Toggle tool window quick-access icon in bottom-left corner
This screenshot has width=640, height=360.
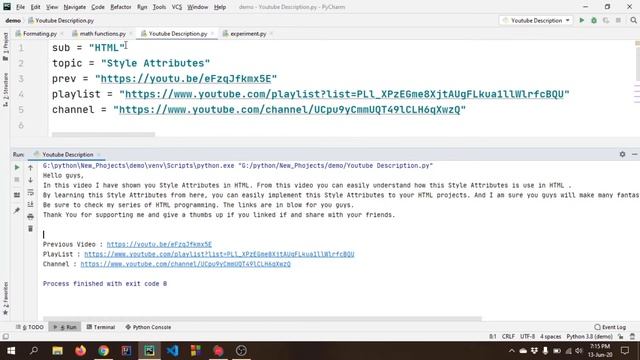(x=5, y=337)
